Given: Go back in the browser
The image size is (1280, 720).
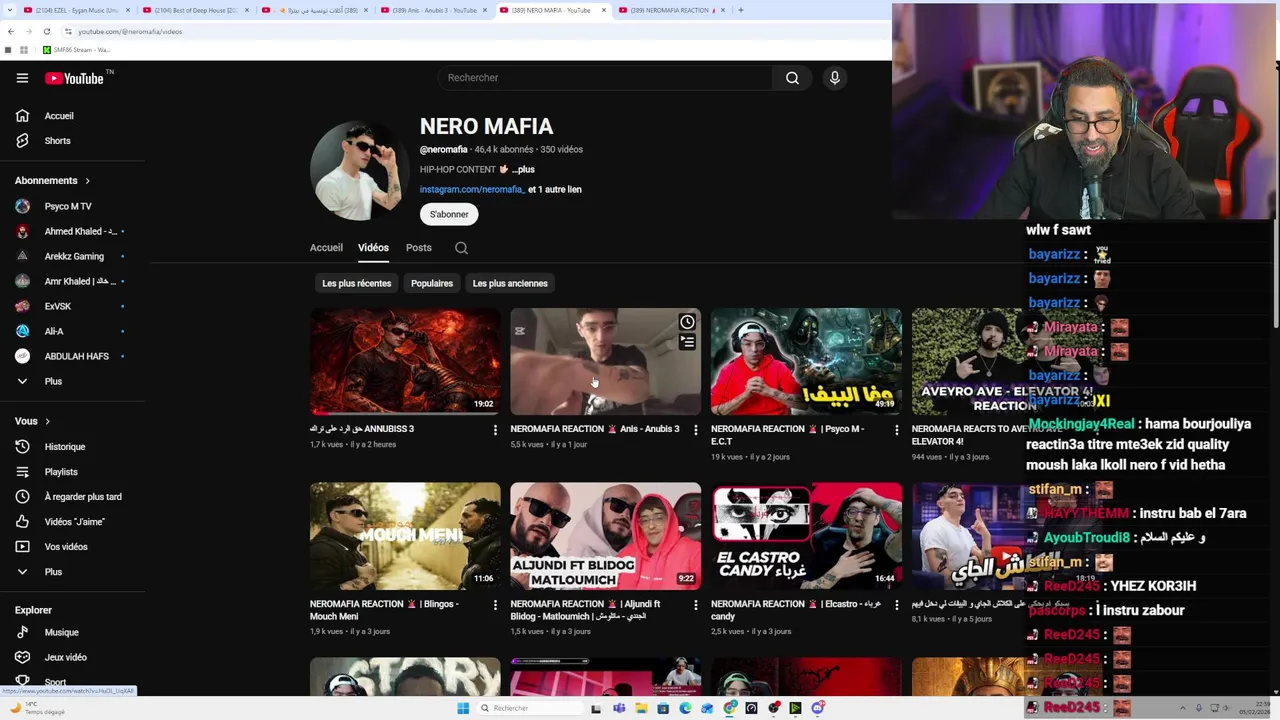Looking at the screenshot, I should [11, 32].
